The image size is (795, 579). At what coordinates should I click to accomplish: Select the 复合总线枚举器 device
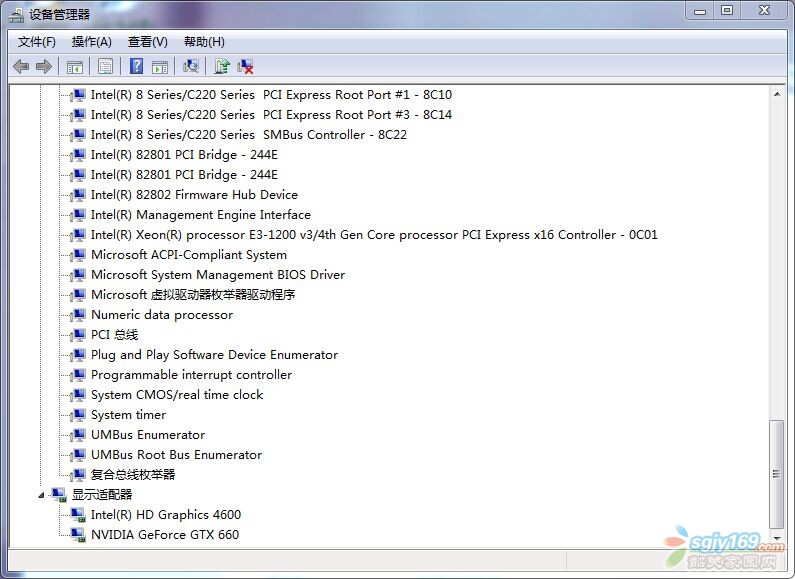coord(133,475)
